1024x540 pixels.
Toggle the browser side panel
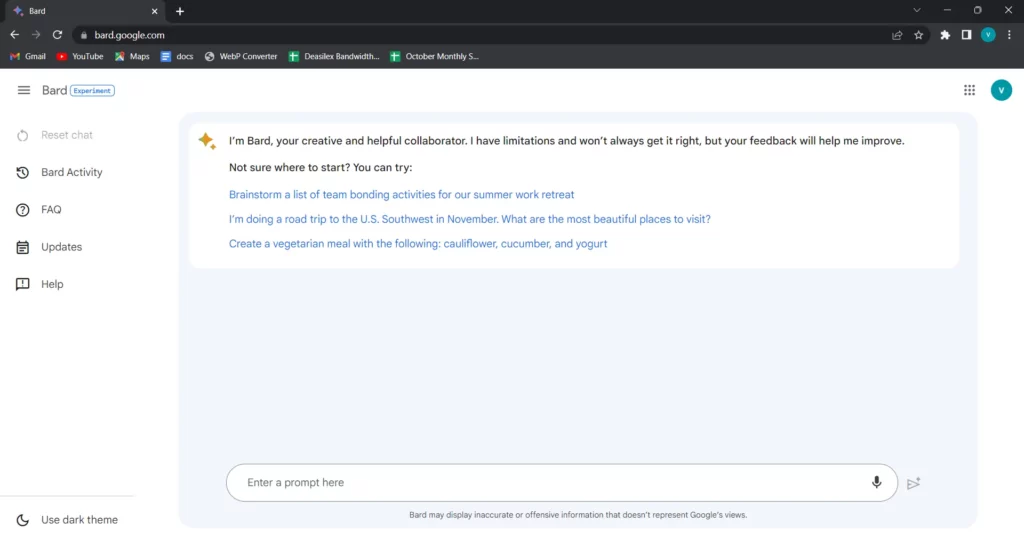coord(967,35)
